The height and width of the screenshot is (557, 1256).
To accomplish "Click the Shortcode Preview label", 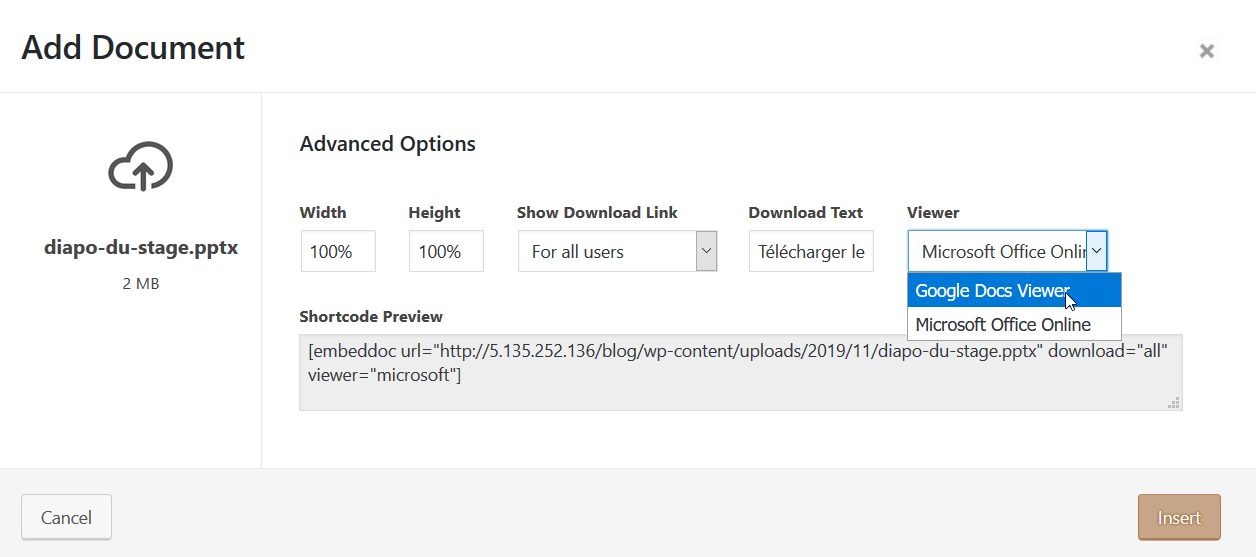I will point(371,316).
